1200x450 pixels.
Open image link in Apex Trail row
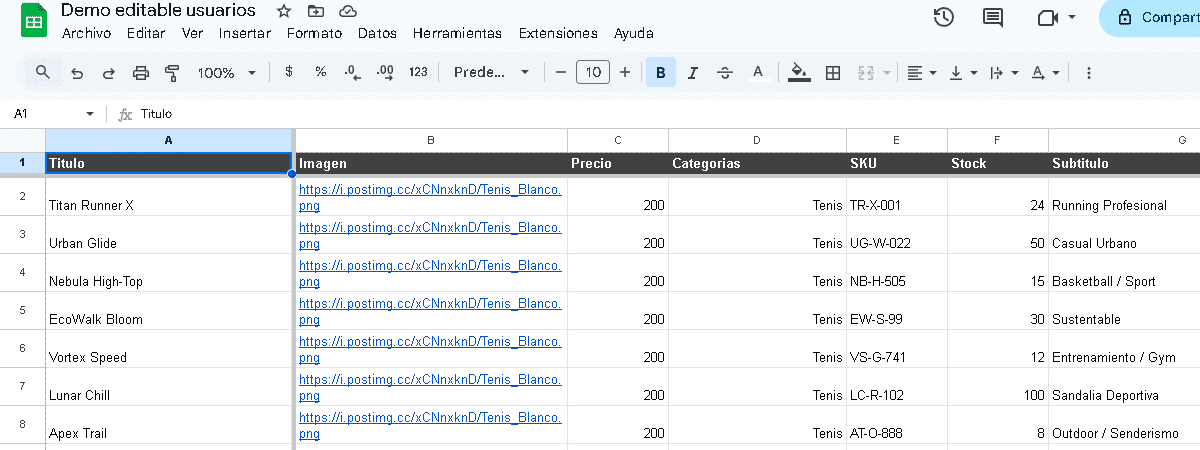tap(430, 425)
